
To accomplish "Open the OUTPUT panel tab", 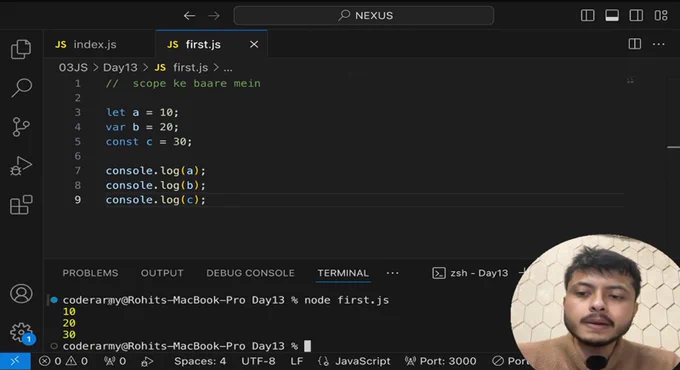I will (162, 273).
